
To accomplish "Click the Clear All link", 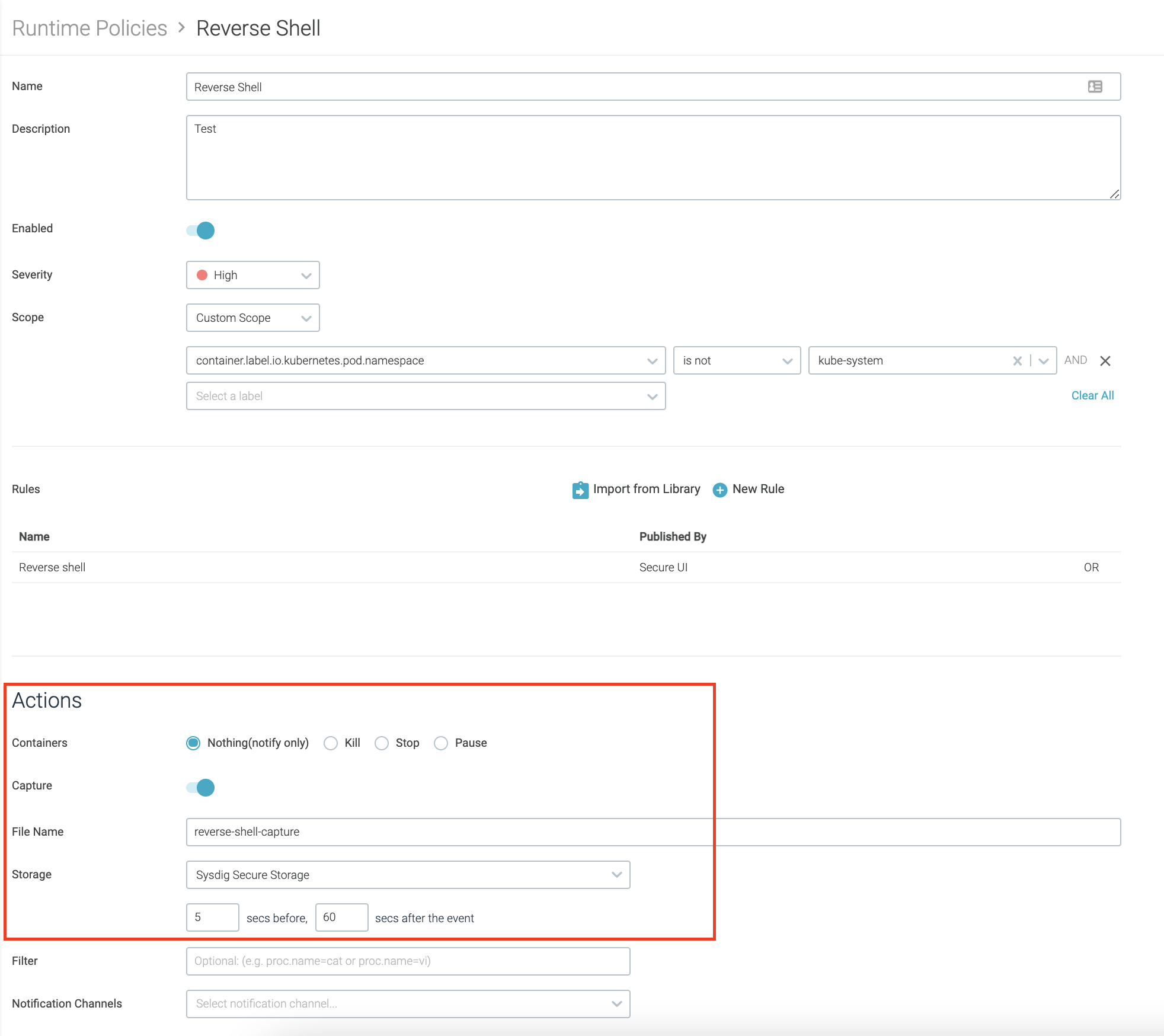I will tap(1092, 395).
